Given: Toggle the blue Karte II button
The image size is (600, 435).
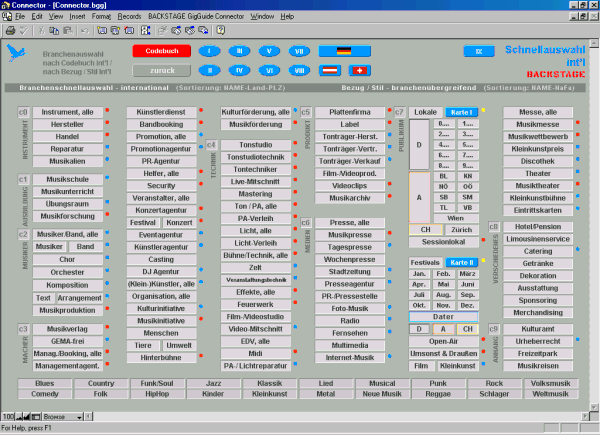Looking at the screenshot, I should [x=461, y=262].
